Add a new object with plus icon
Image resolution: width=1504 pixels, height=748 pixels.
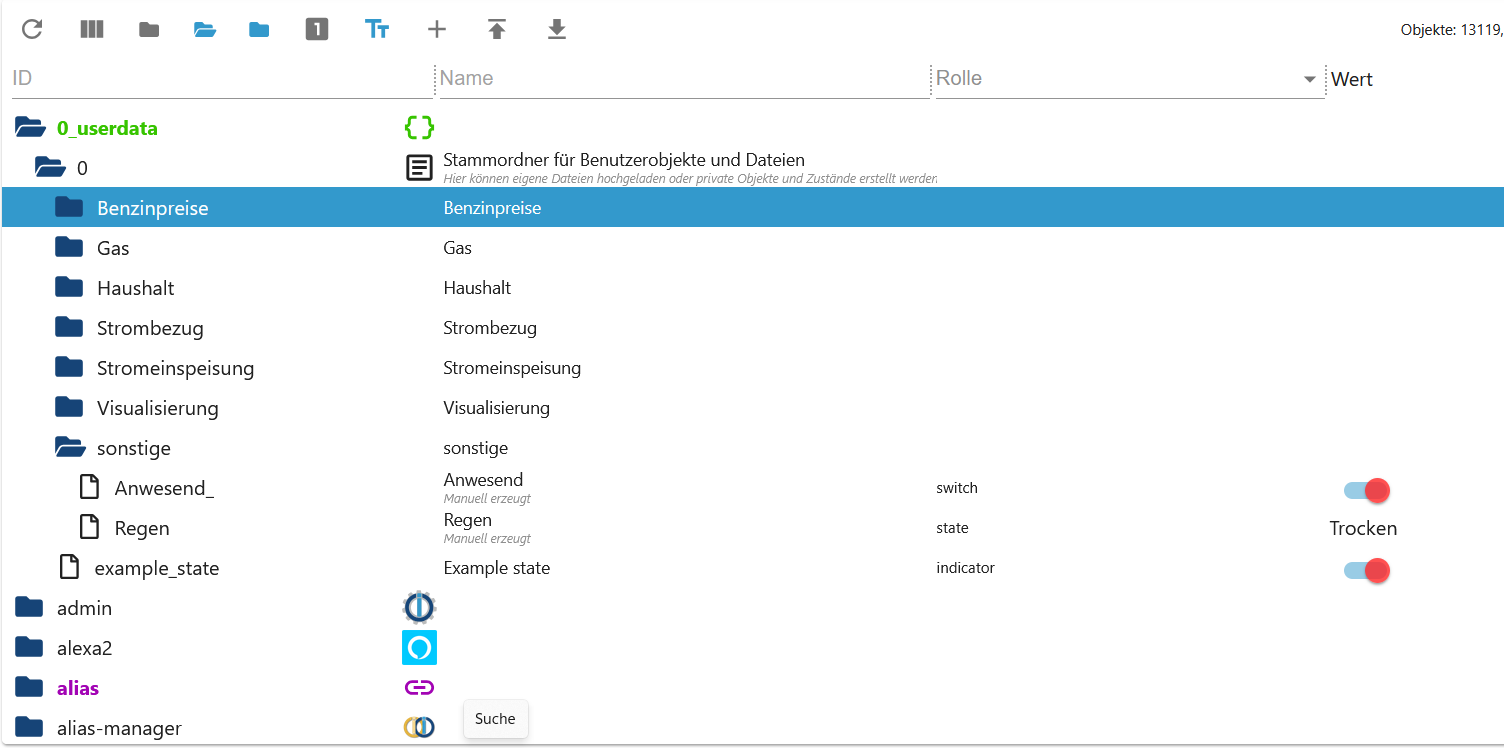pyautogui.click(x=437, y=30)
